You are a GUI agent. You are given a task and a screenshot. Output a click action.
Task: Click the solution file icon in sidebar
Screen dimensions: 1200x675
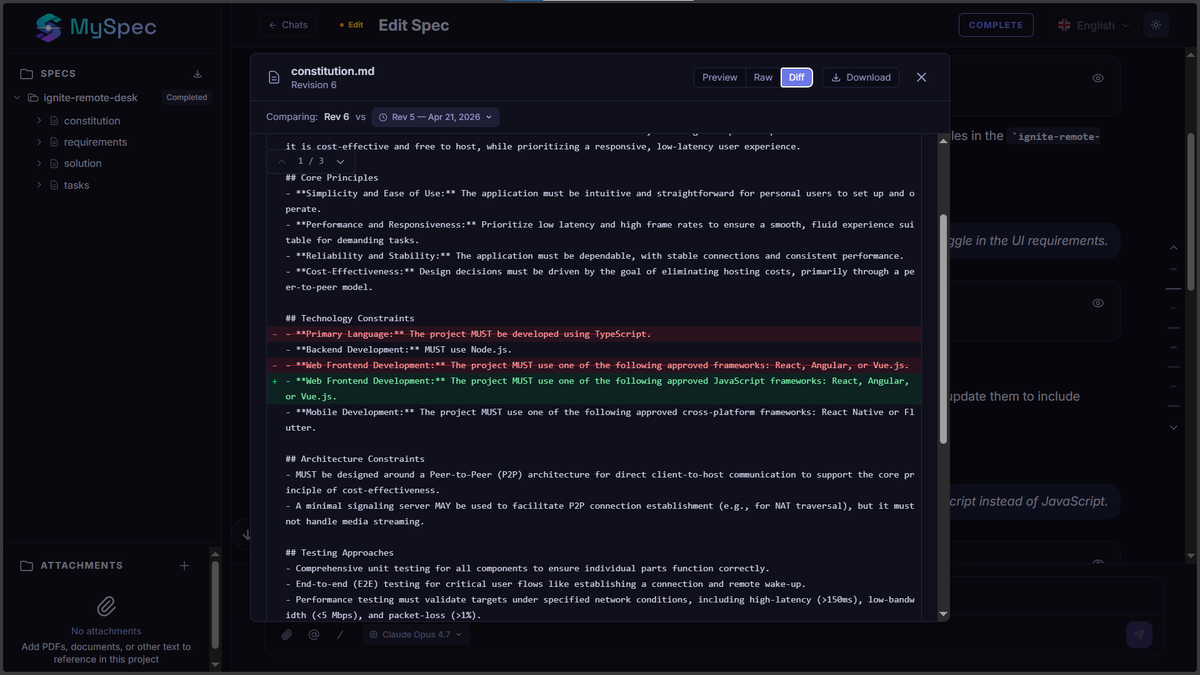tap(54, 163)
